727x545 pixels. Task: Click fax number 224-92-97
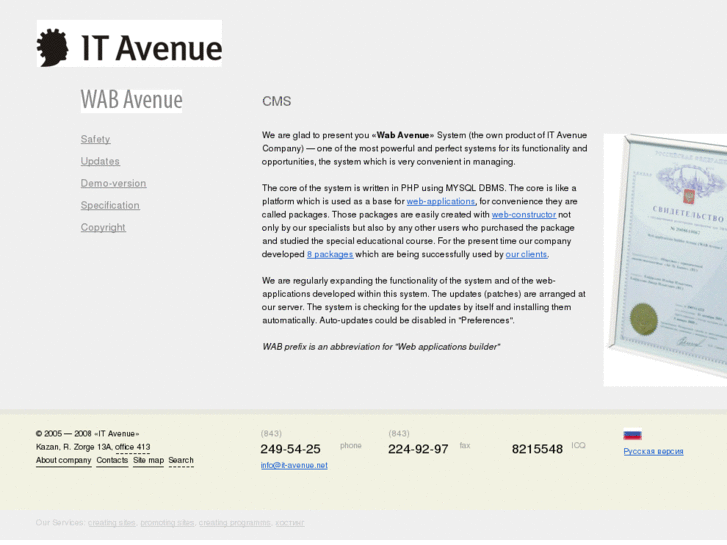coord(418,449)
